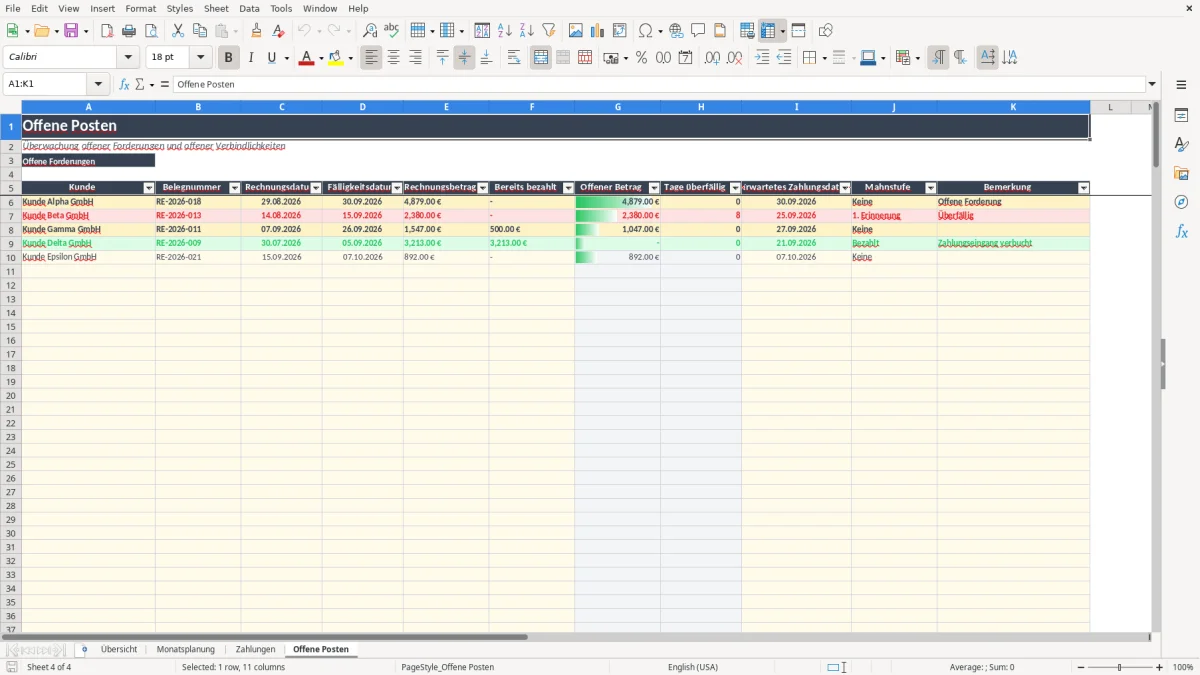Open the Mahnstufe column filter dropdown
The image size is (1200, 675).
tap(931, 188)
